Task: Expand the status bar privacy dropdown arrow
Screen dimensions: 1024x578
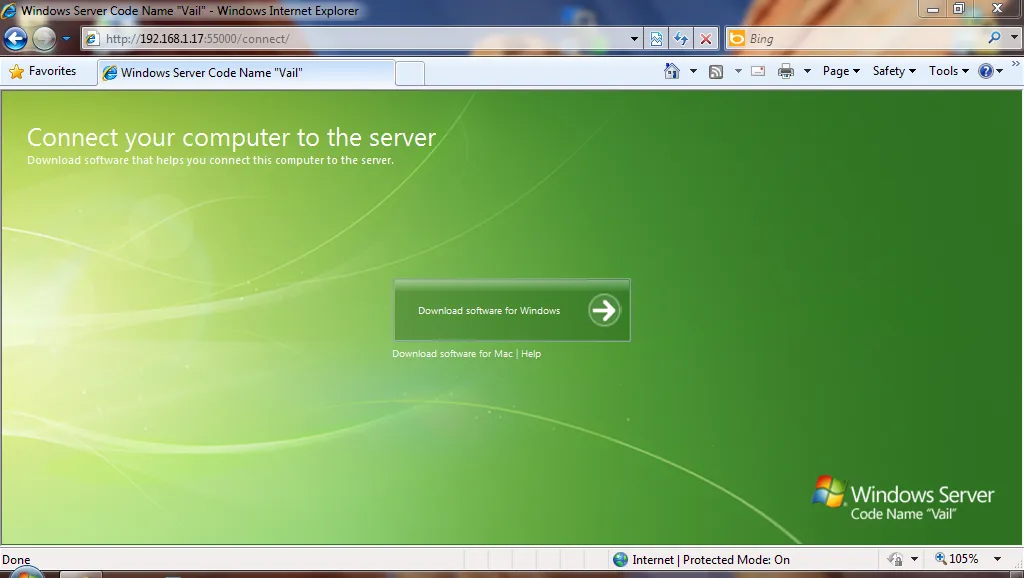Action: point(914,559)
